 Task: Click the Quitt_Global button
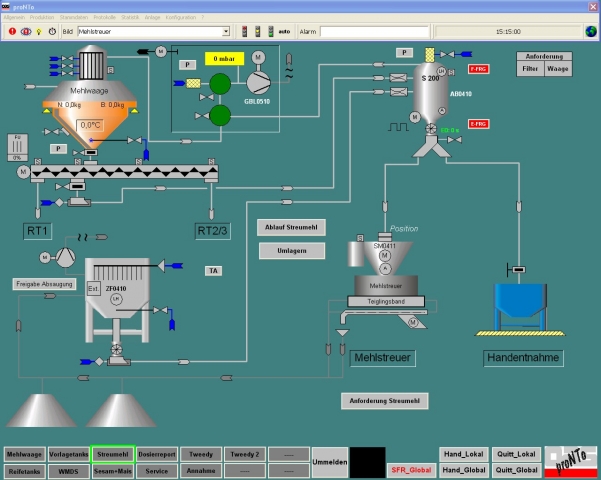[516, 470]
